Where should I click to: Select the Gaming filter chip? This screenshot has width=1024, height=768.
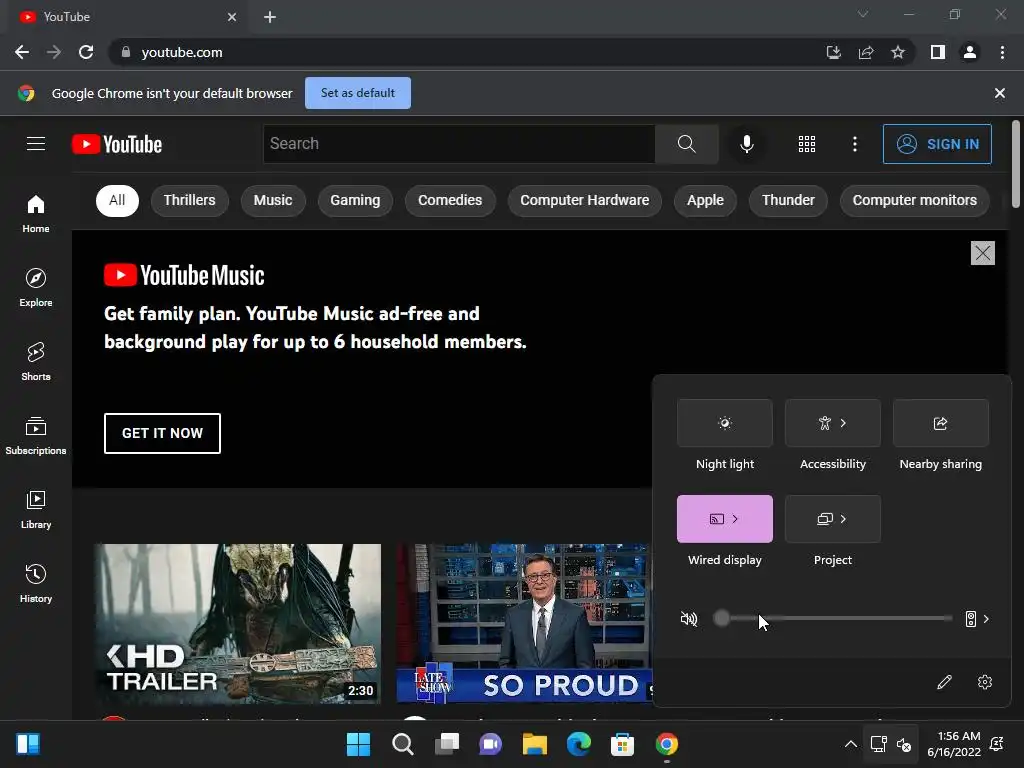click(x=355, y=200)
